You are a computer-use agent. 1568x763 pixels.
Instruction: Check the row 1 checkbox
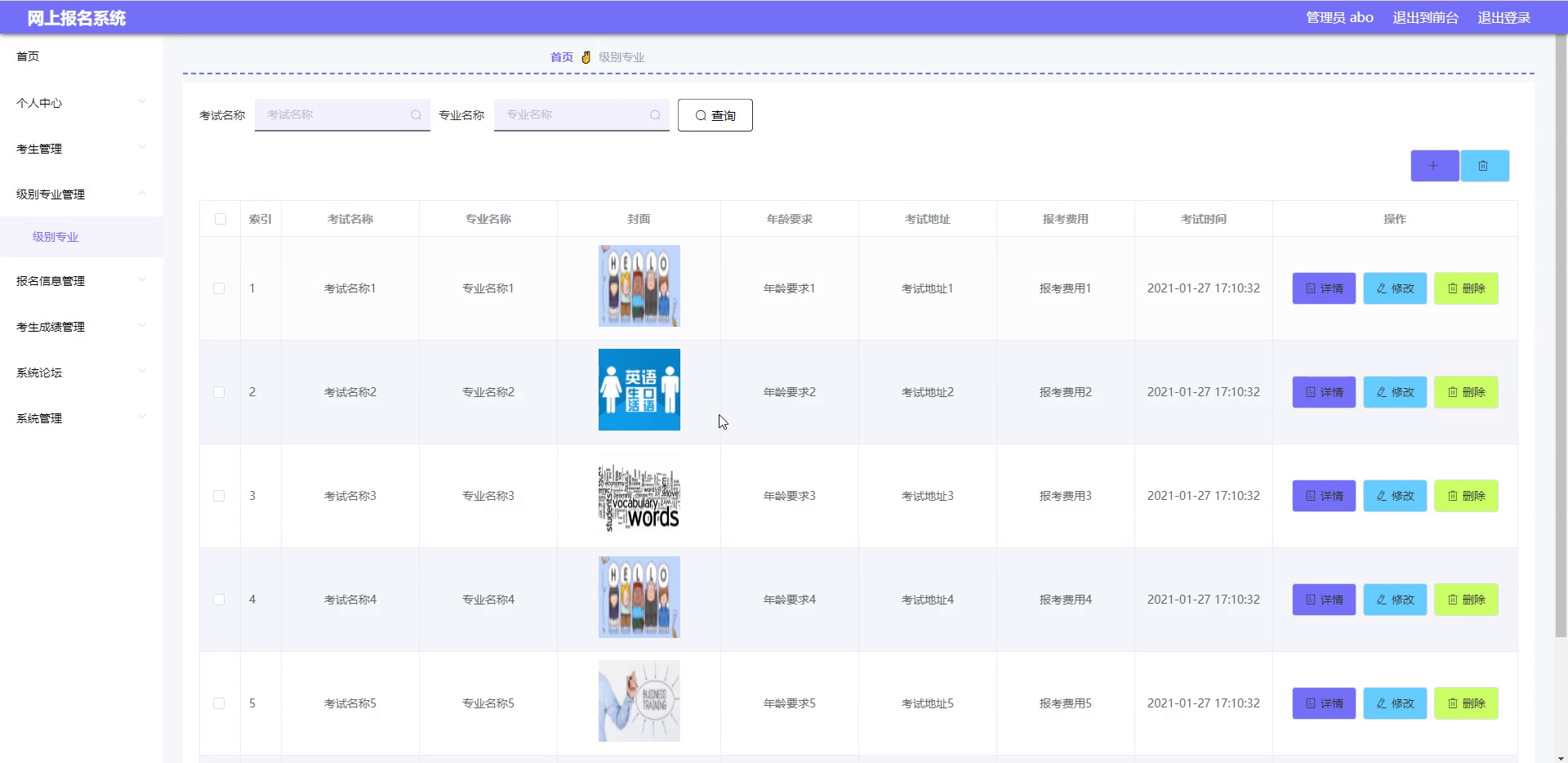pyautogui.click(x=219, y=288)
